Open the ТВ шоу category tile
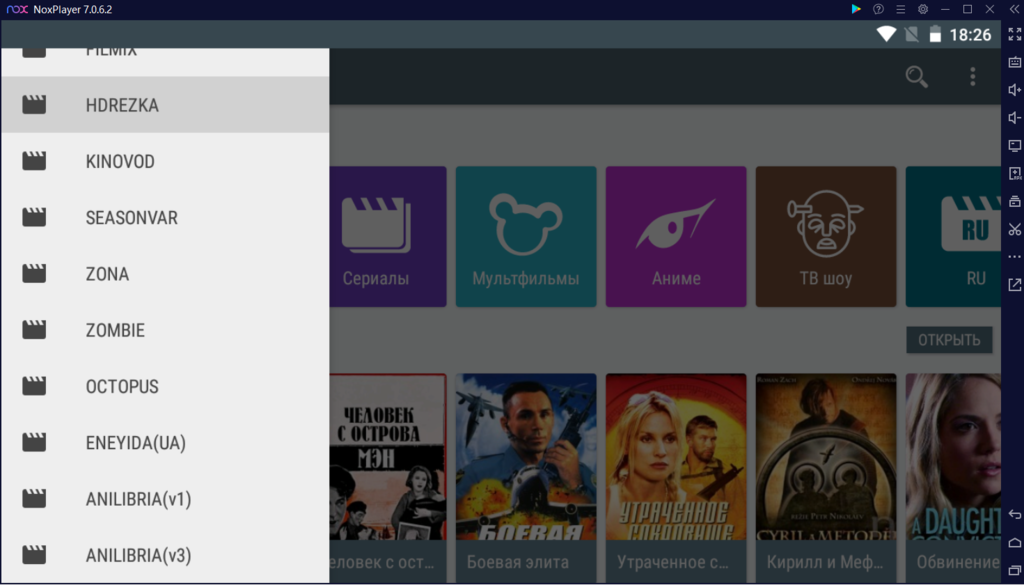The image size is (1024, 585). (x=825, y=236)
